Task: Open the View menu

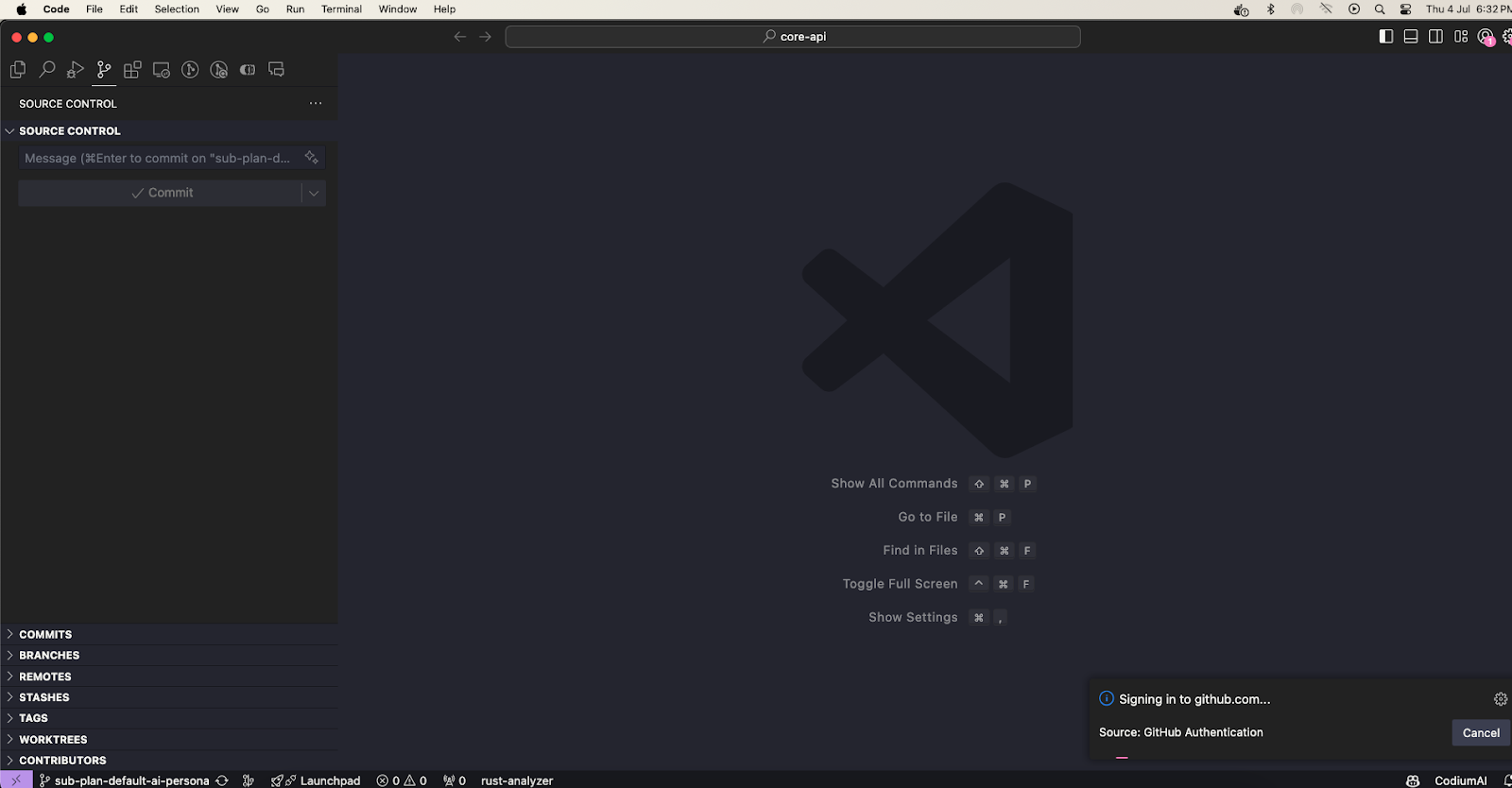Action: tap(227, 9)
